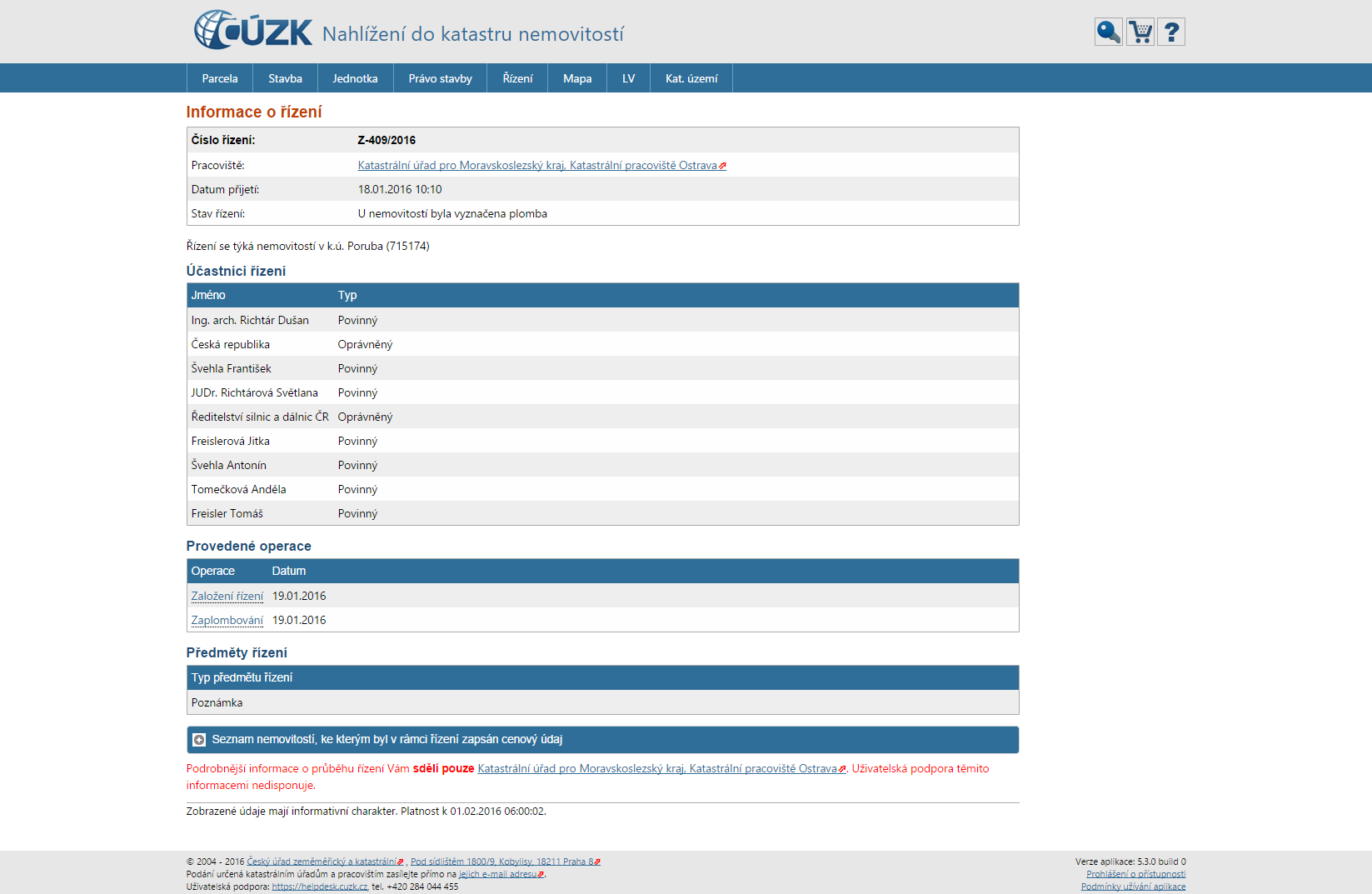Open helpdesk.cuzk.cz support link
The image size is (1372, 894).
click(x=319, y=887)
